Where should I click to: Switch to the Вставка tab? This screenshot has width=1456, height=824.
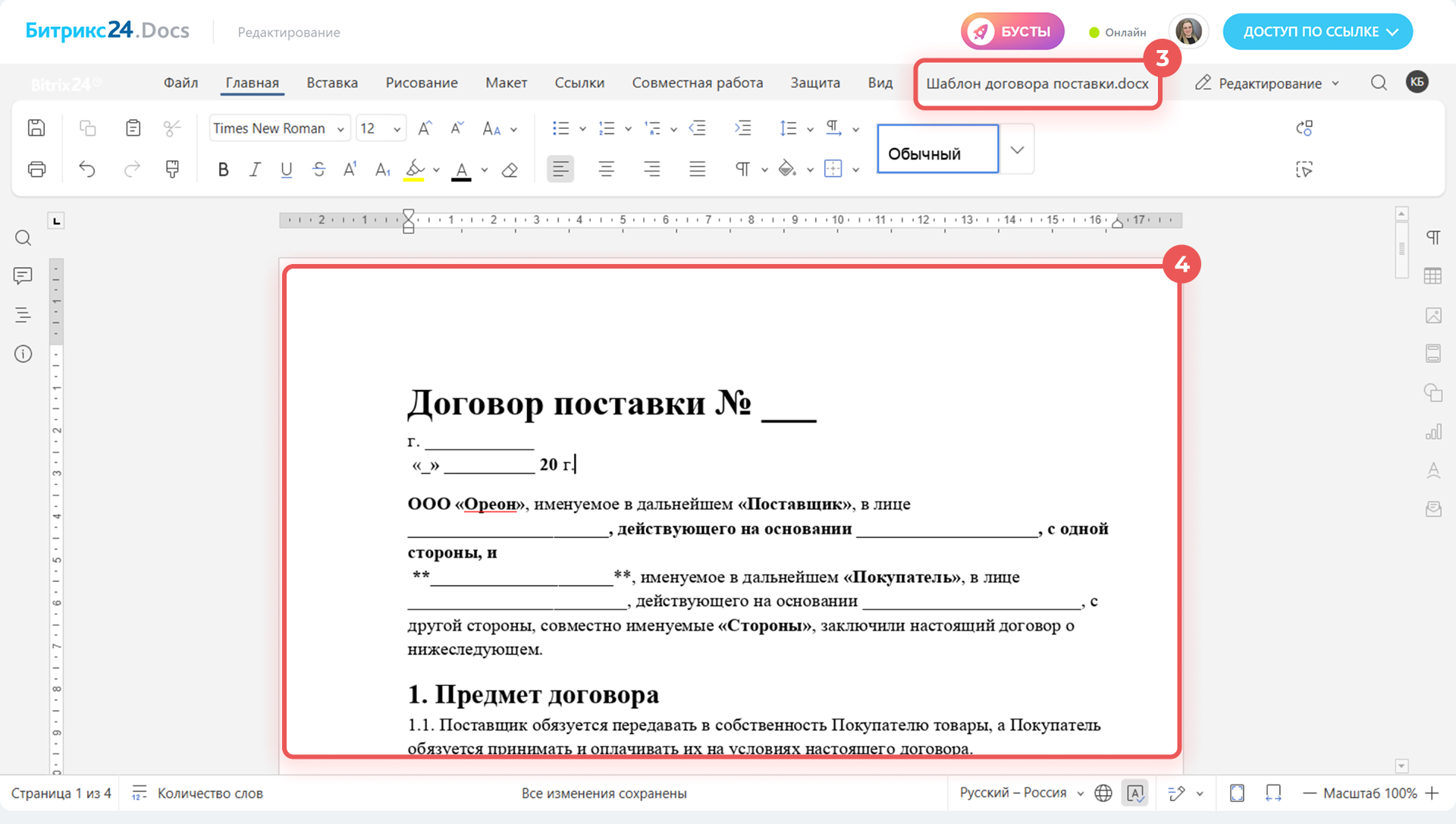click(332, 83)
